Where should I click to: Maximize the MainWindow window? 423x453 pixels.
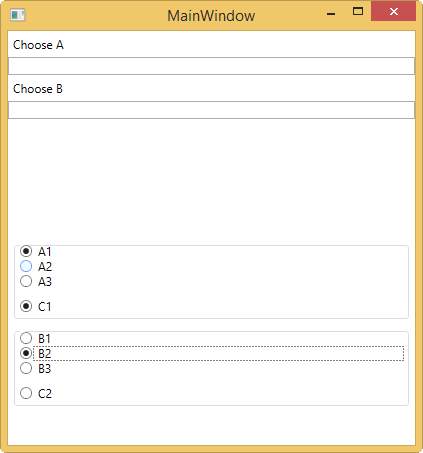click(x=358, y=12)
